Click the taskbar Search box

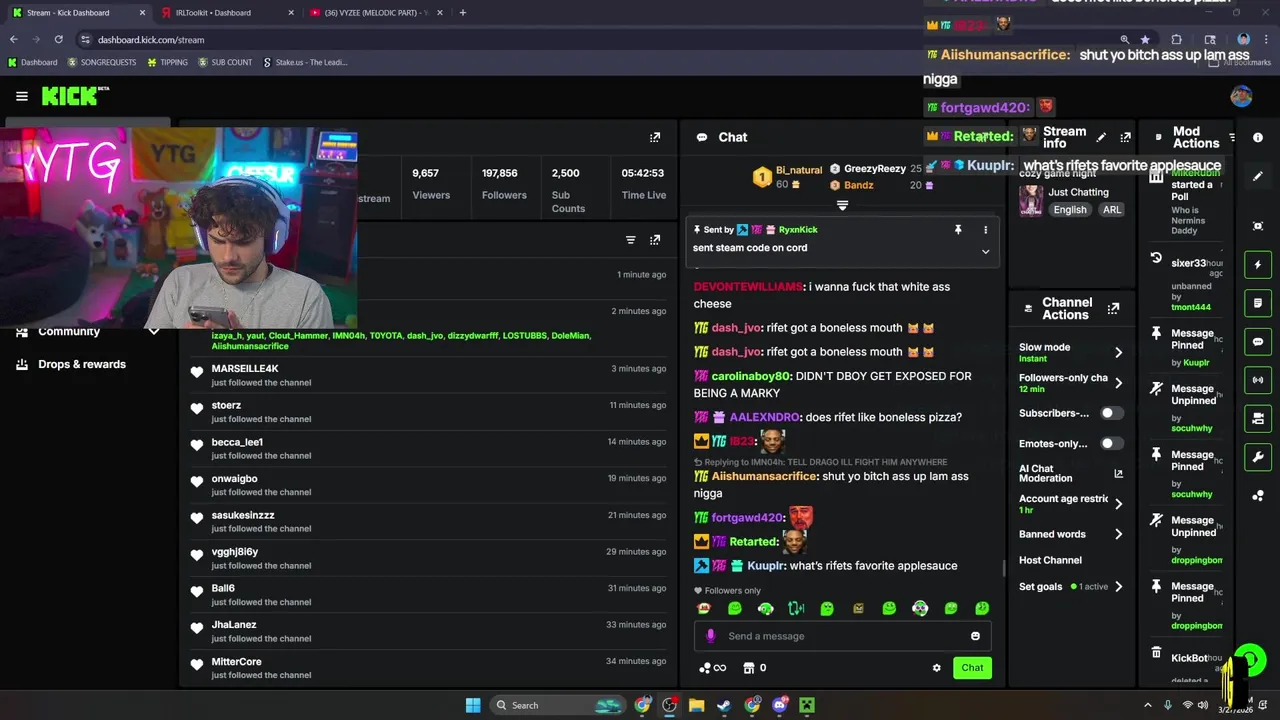tap(558, 705)
